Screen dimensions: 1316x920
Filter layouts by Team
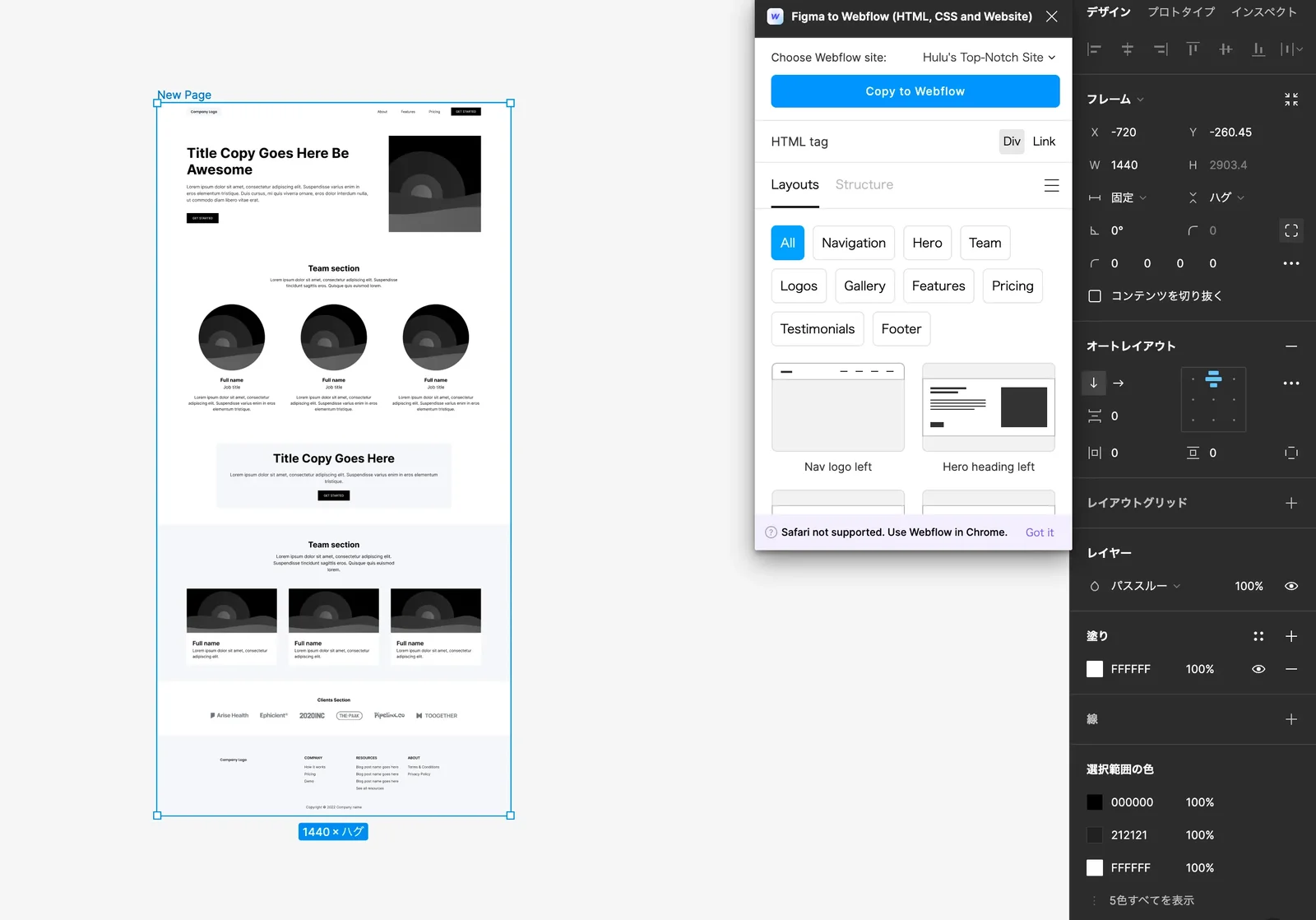point(985,243)
